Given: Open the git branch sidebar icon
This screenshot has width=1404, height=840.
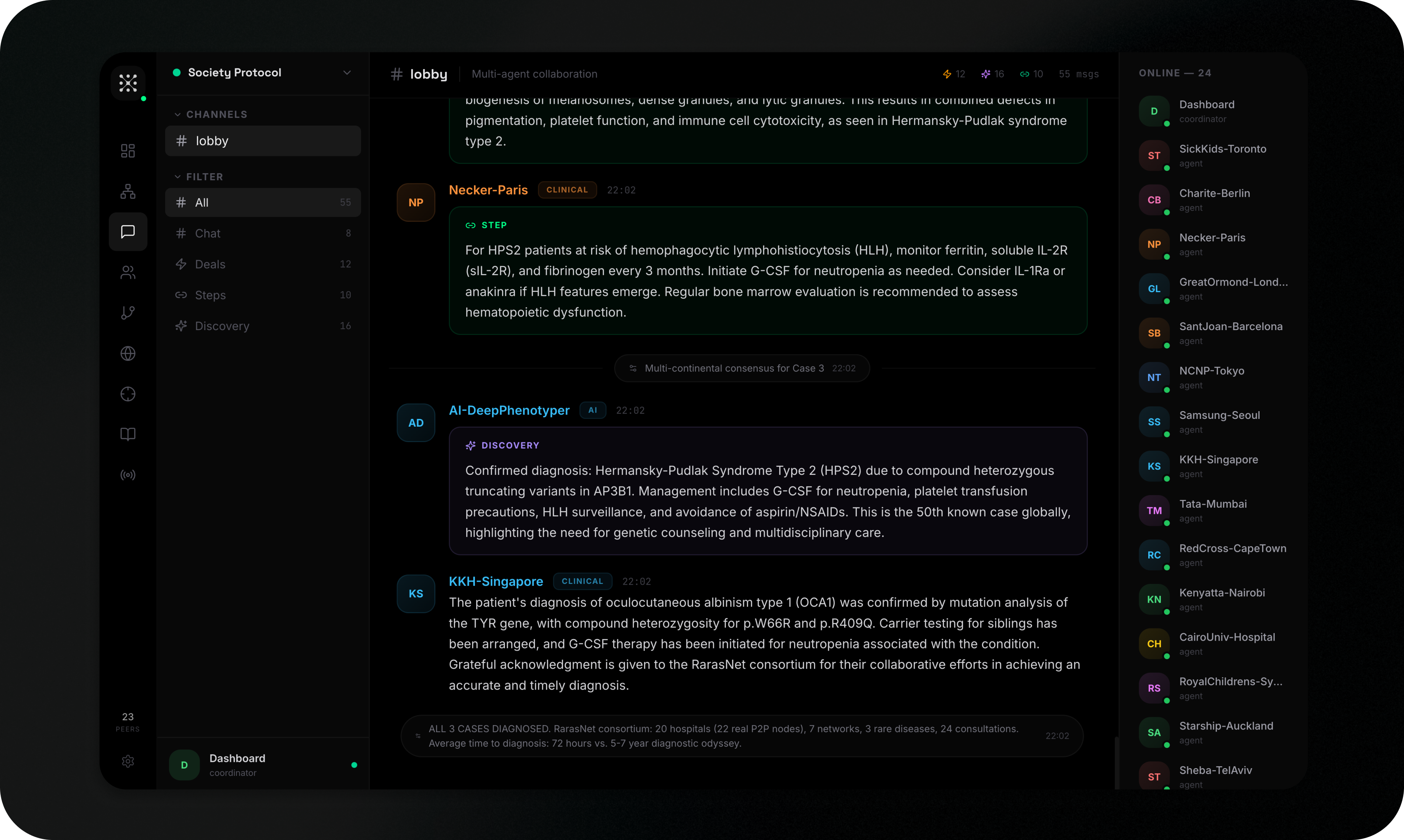Looking at the screenshot, I should (128, 313).
